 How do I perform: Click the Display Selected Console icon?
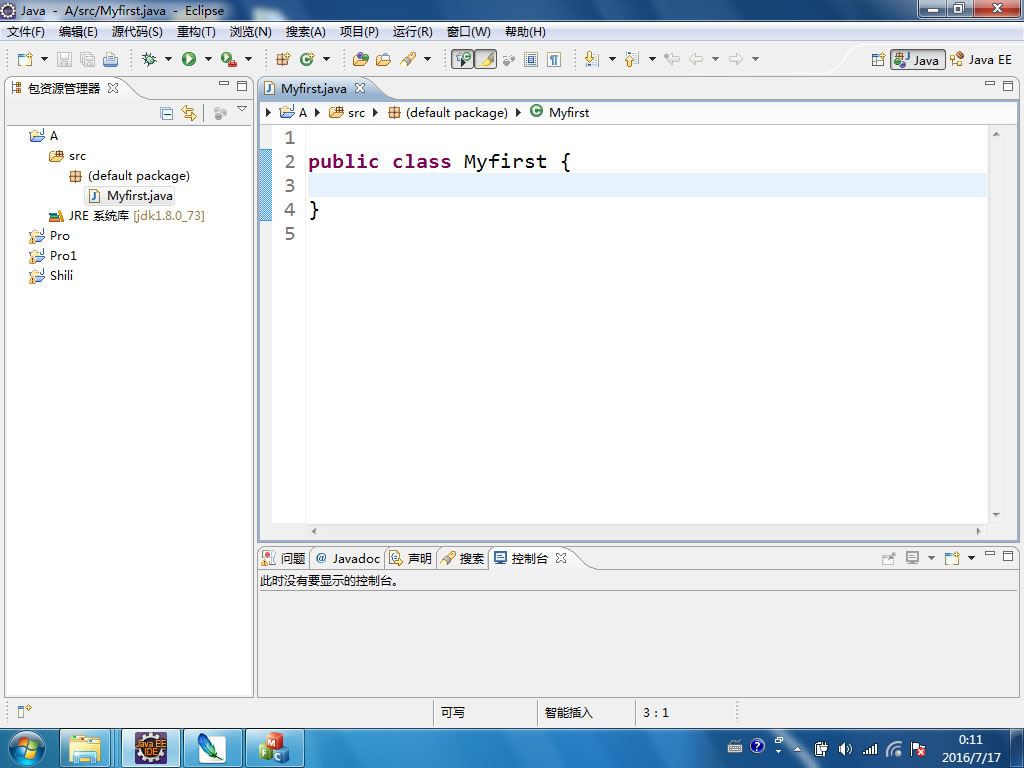[x=912, y=558]
